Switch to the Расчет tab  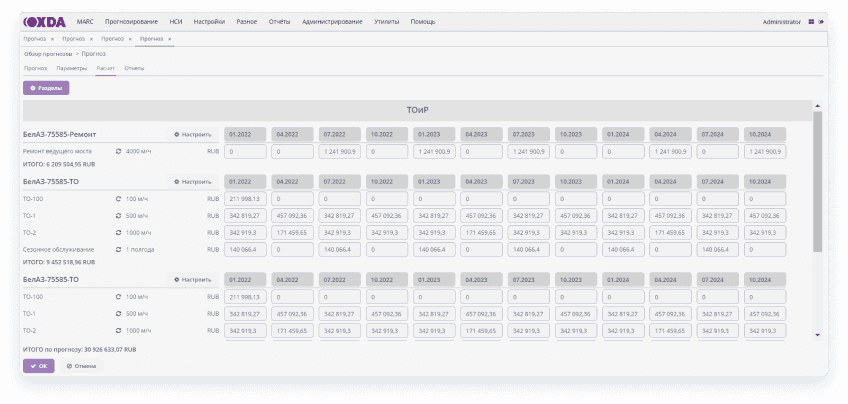click(x=105, y=69)
